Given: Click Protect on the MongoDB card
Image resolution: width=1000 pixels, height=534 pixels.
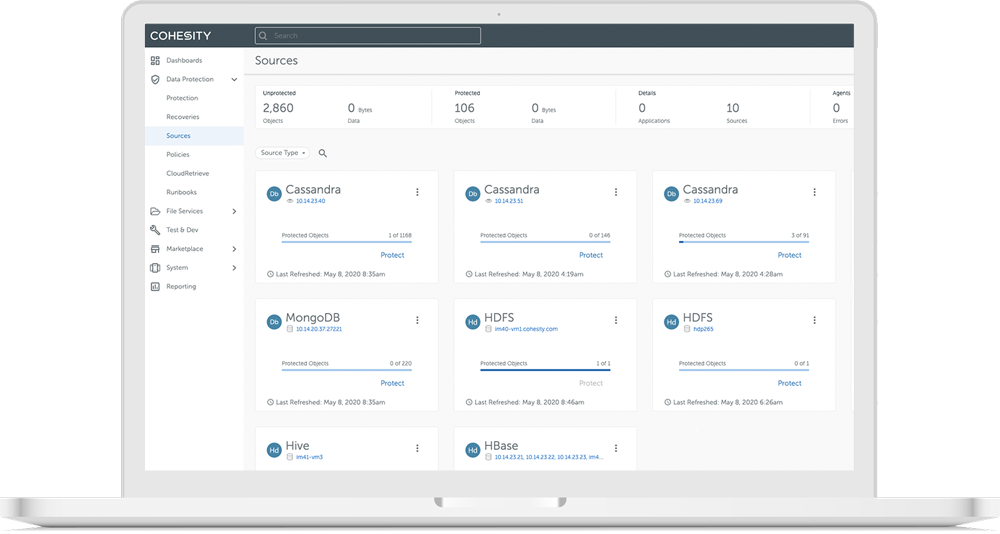Looking at the screenshot, I should coord(392,383).
